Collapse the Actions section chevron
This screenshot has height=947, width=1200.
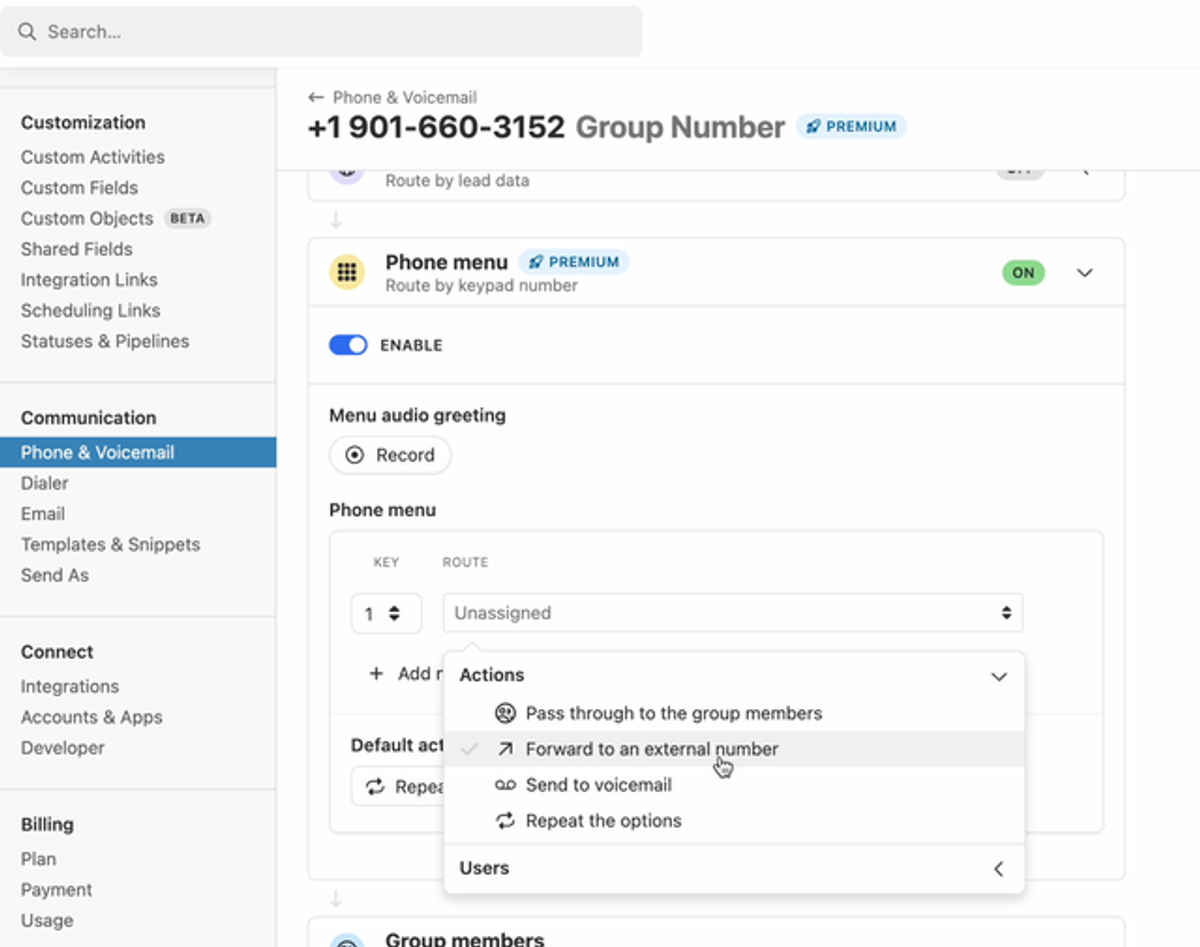coord(998,676)
